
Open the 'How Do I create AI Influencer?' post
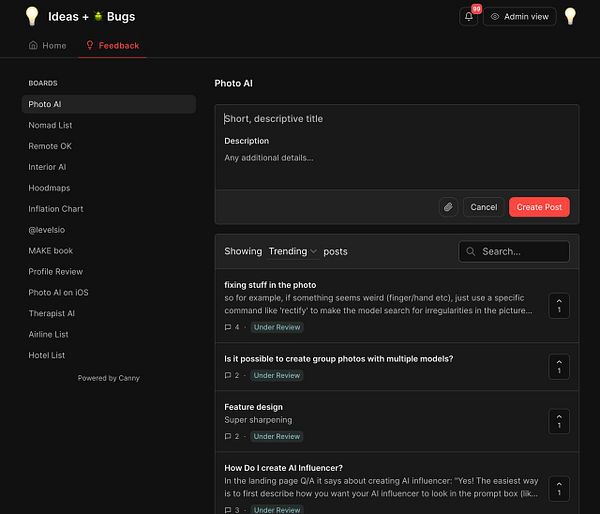click(284, 468)
